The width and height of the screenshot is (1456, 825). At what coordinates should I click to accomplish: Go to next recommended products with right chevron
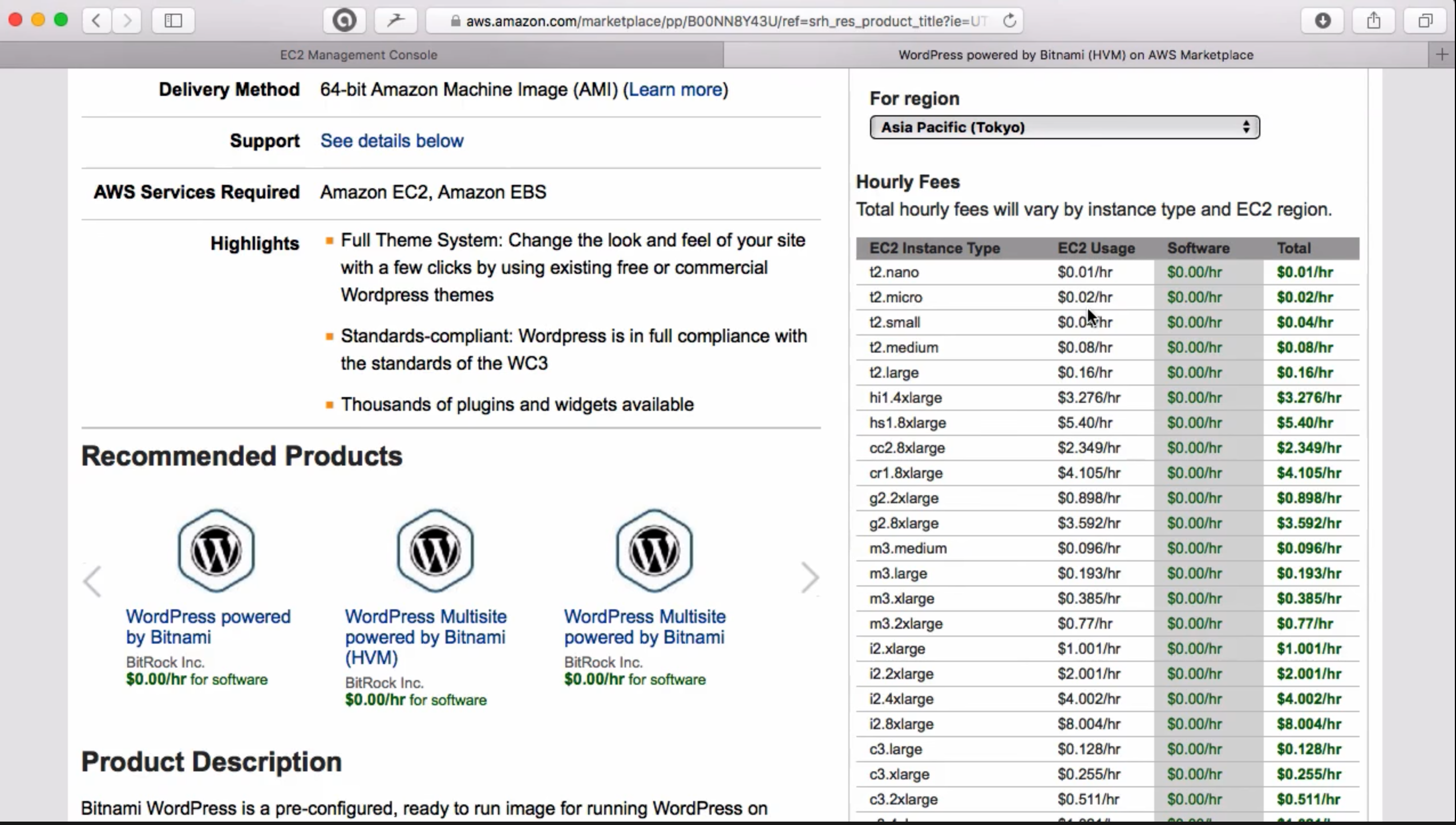[810, 578]
